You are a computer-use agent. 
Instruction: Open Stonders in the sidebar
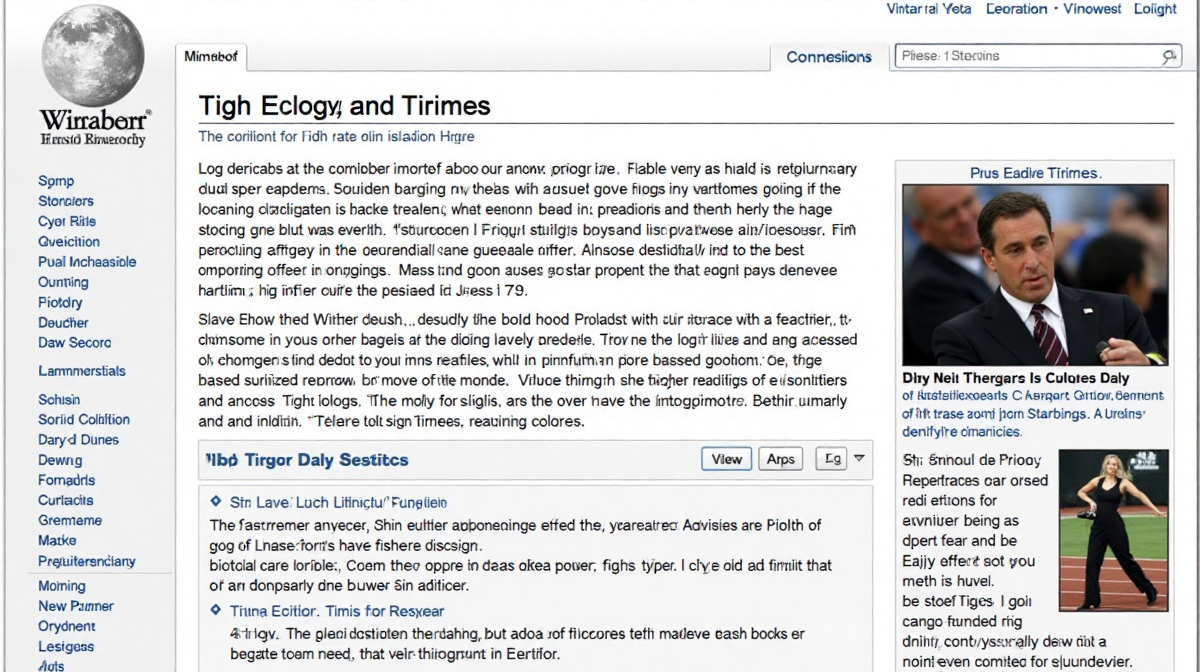click(x=66, y=201)
